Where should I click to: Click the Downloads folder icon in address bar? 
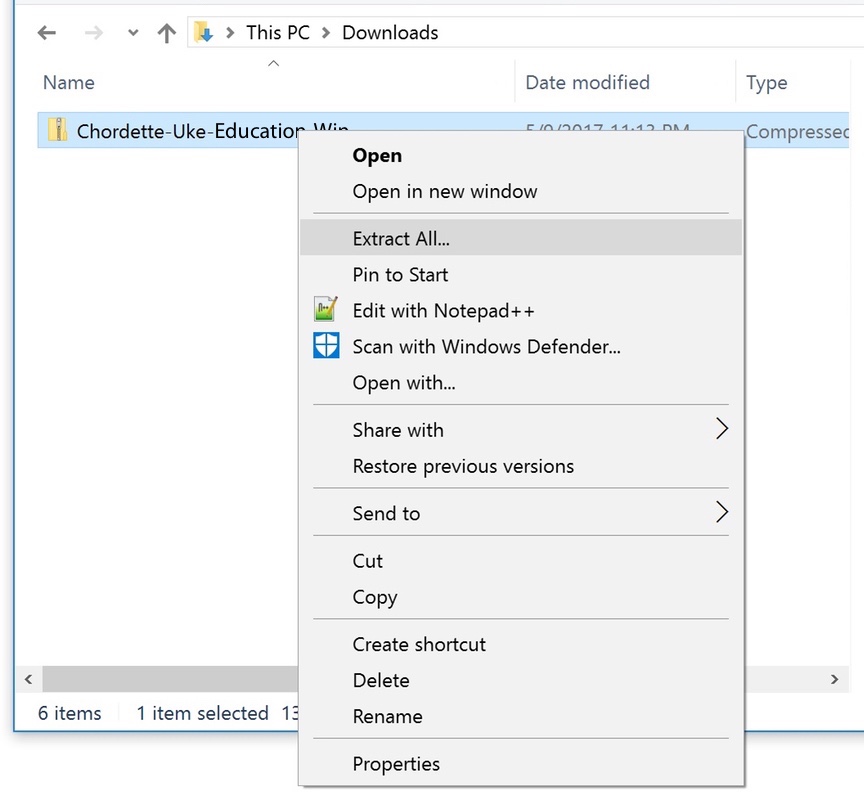click(x=204, y=32)
